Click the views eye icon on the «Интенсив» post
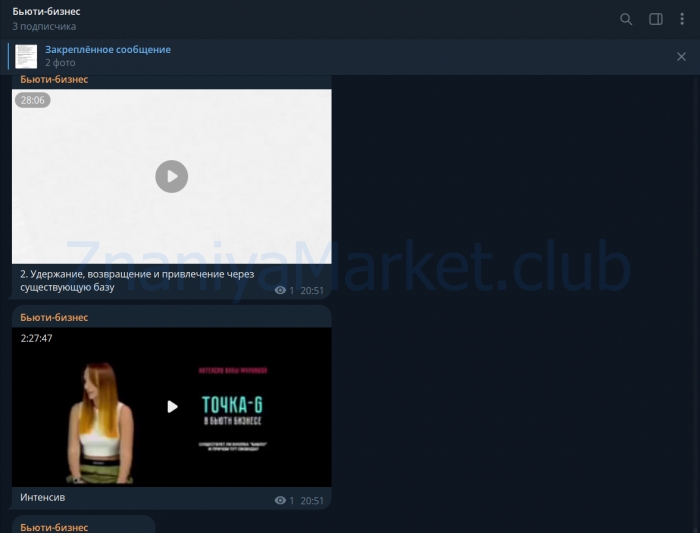The image size is (700, 533). tap(280, 500)
